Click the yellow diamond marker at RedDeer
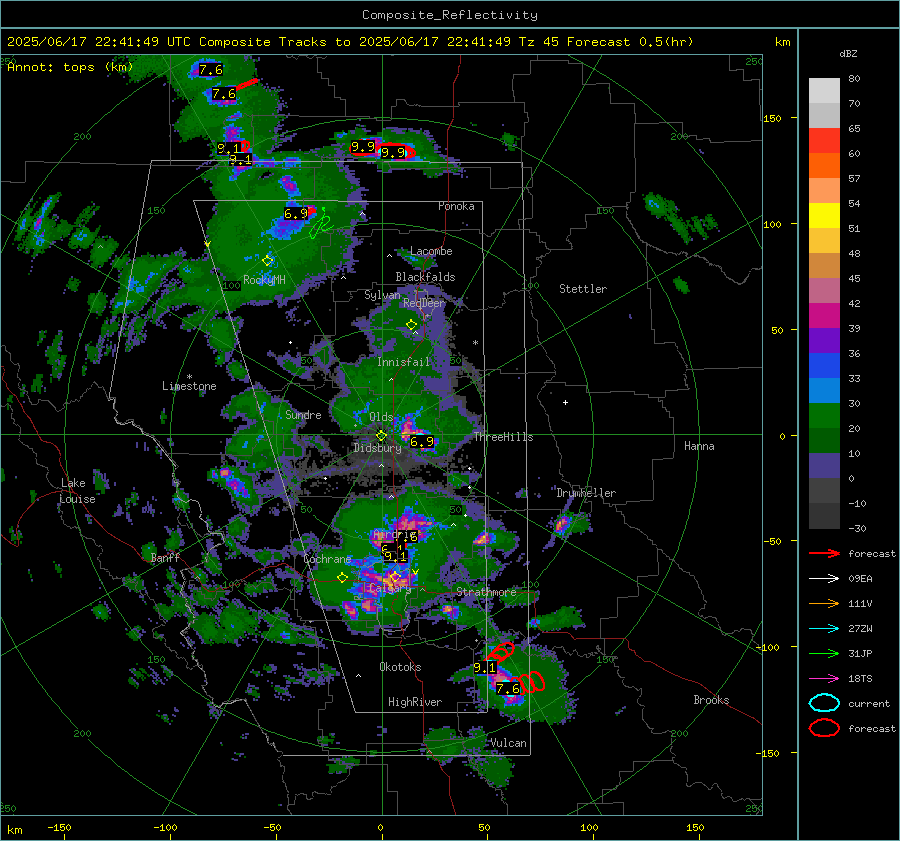The width and height of the screenshot is (900, 841). click(x=411, y=325)
